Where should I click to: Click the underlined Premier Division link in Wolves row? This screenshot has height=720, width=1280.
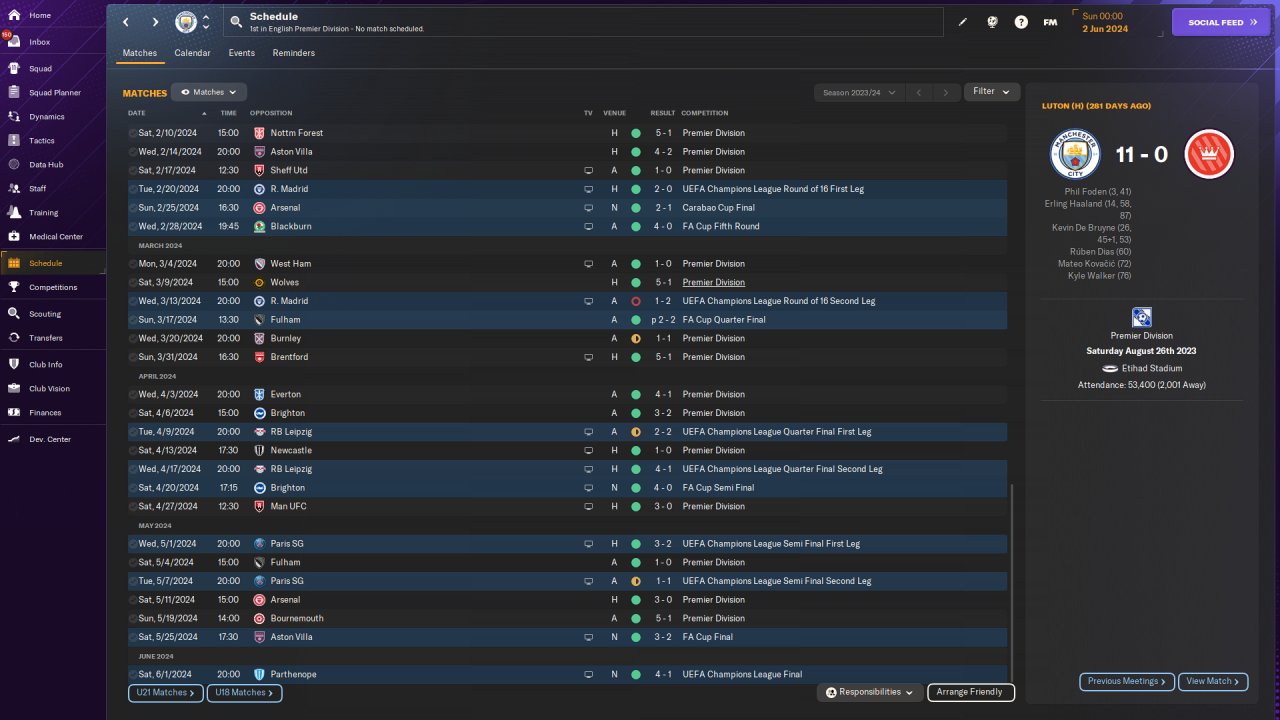(x=714, y=283)
